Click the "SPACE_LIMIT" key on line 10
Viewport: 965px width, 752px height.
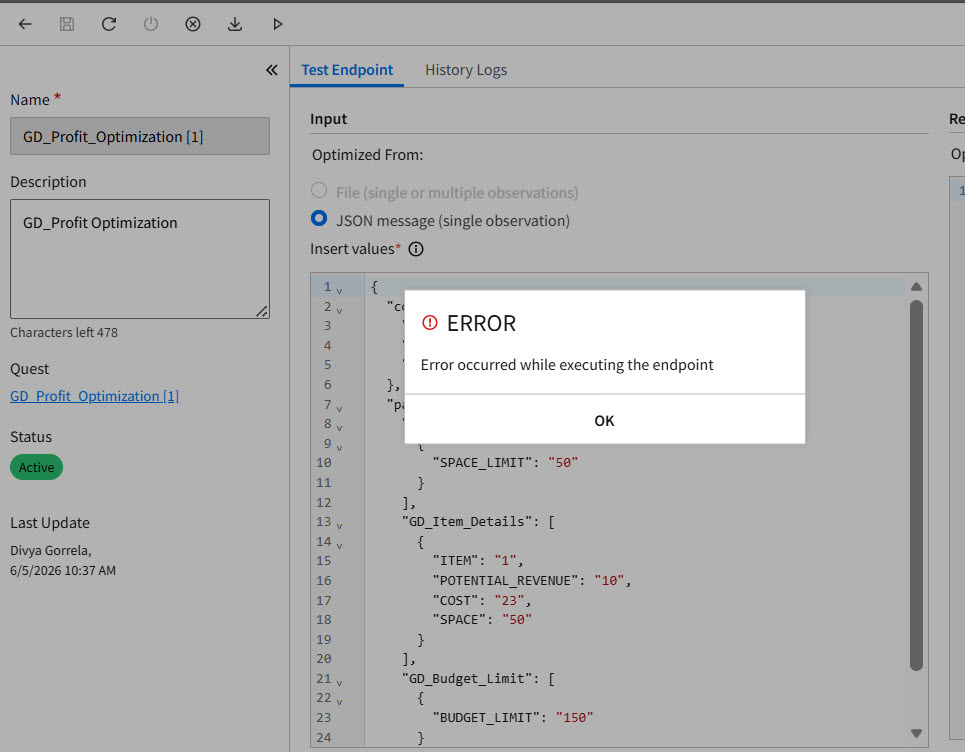tap(482, 463)
